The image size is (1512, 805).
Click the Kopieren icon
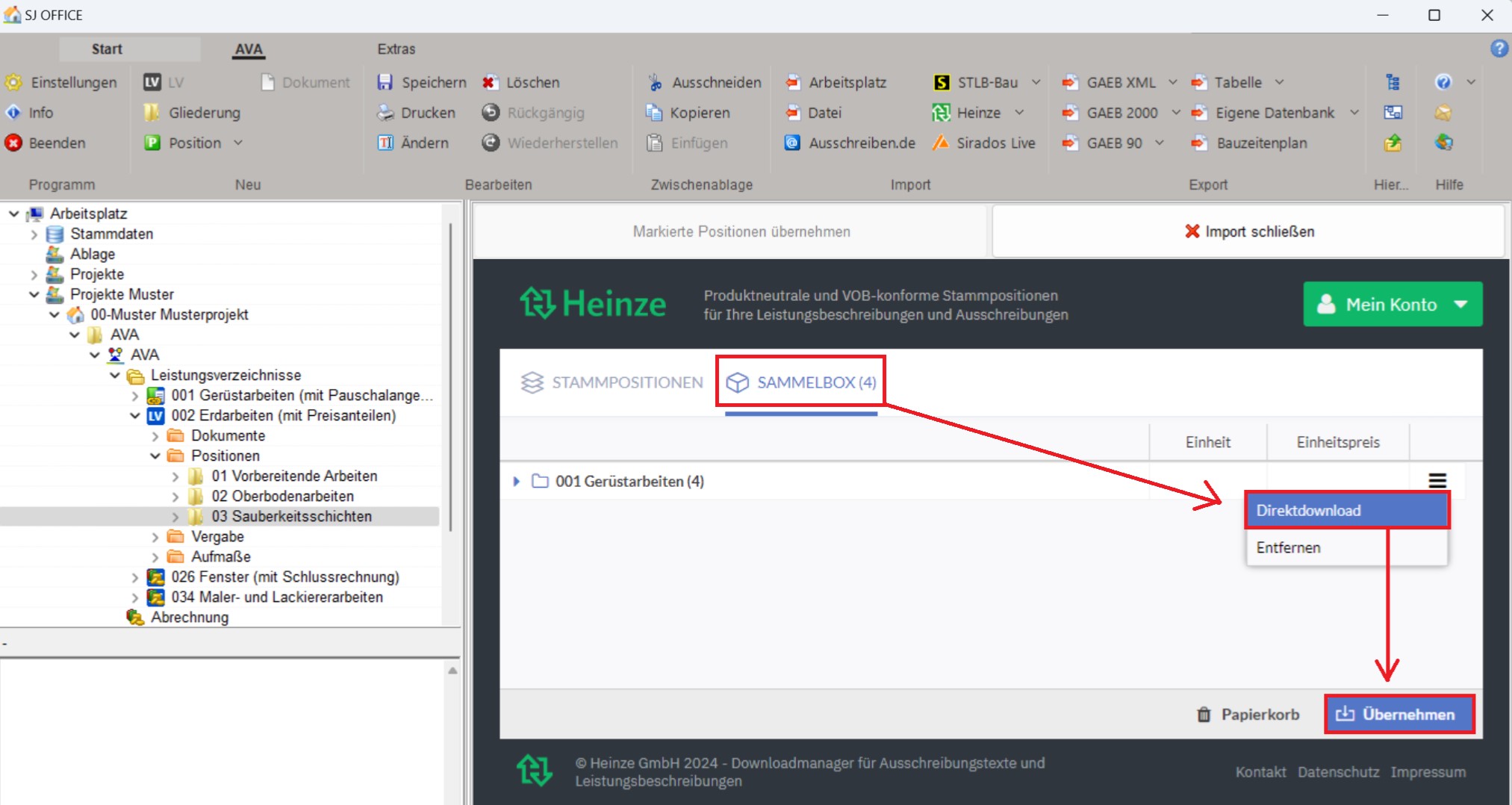654,113
